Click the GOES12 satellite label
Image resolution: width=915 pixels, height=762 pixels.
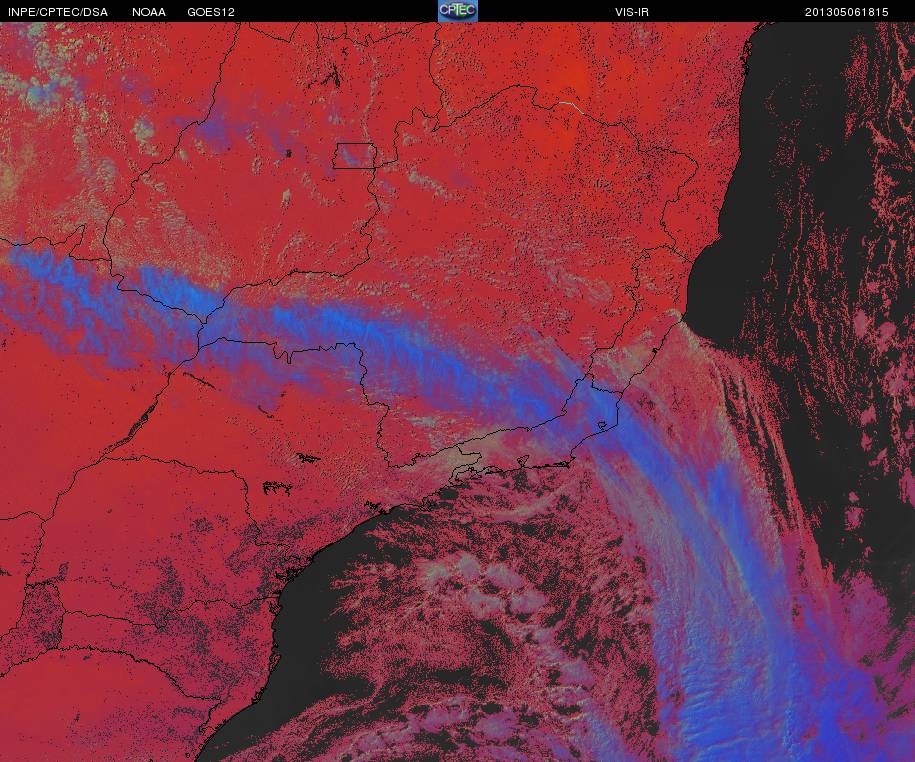(x=211, y=12)
